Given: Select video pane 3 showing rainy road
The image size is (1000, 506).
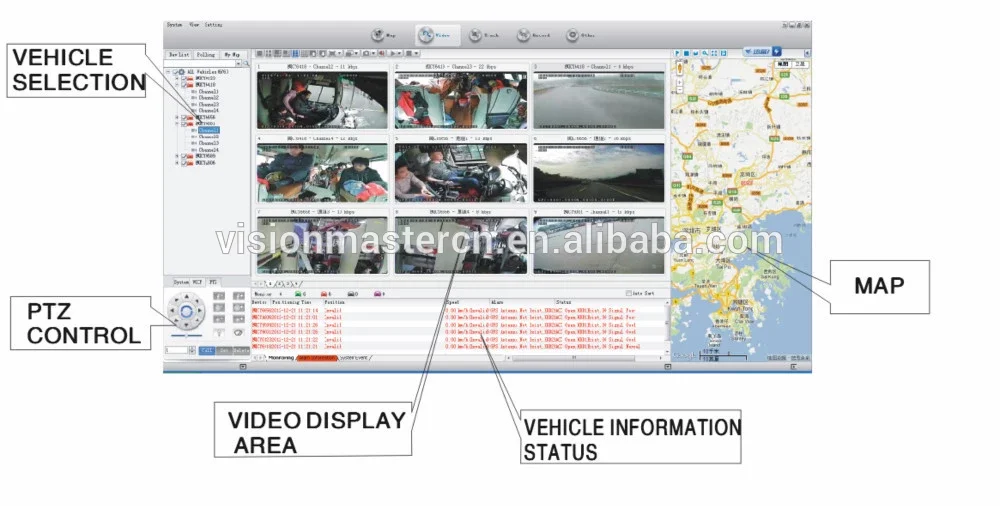Looking at the screenshot, I should 598,100.
